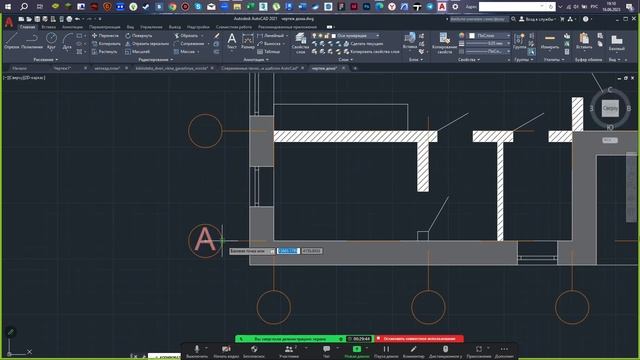Screen dimensions: 640x360
Task: Expand the Аннотации panel
Action: pyautogui.click(x=256, y=60)
